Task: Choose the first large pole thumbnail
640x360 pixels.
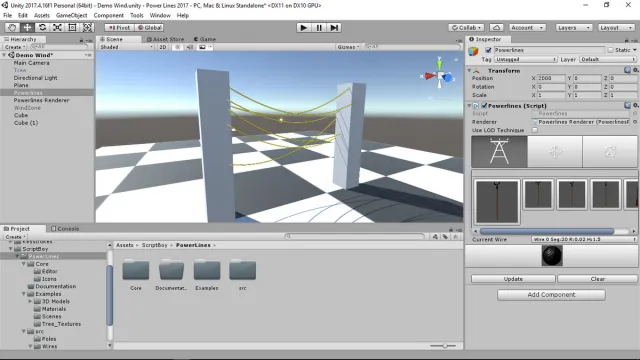Action: click(x=497, y=202)
